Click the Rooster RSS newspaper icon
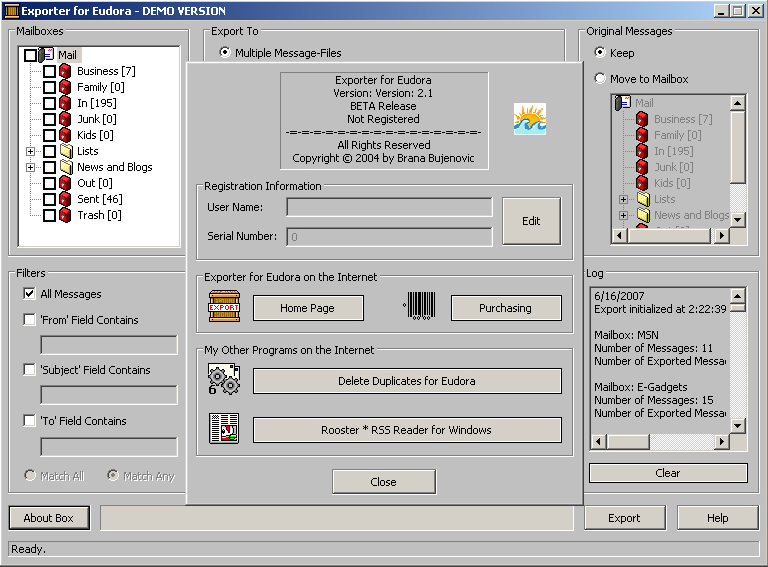This screenshot has height=567, width=768. [224, 428]
